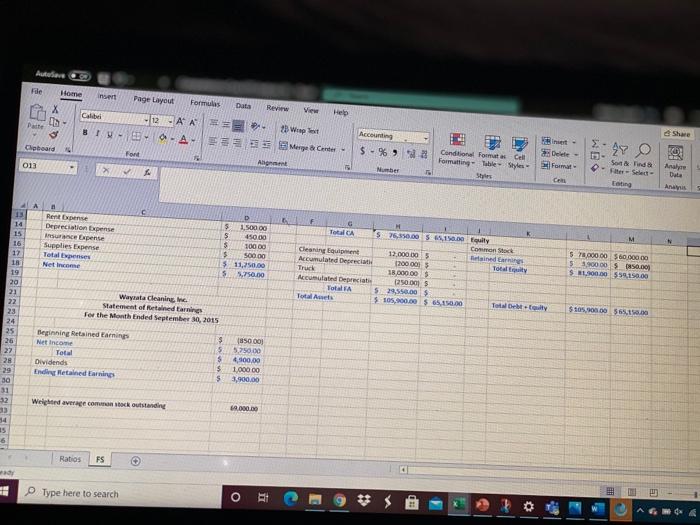This screenshot has height=525, width=700.
Task: Open Microsoft Edge from the taskbar
Action: pos(291,499)
